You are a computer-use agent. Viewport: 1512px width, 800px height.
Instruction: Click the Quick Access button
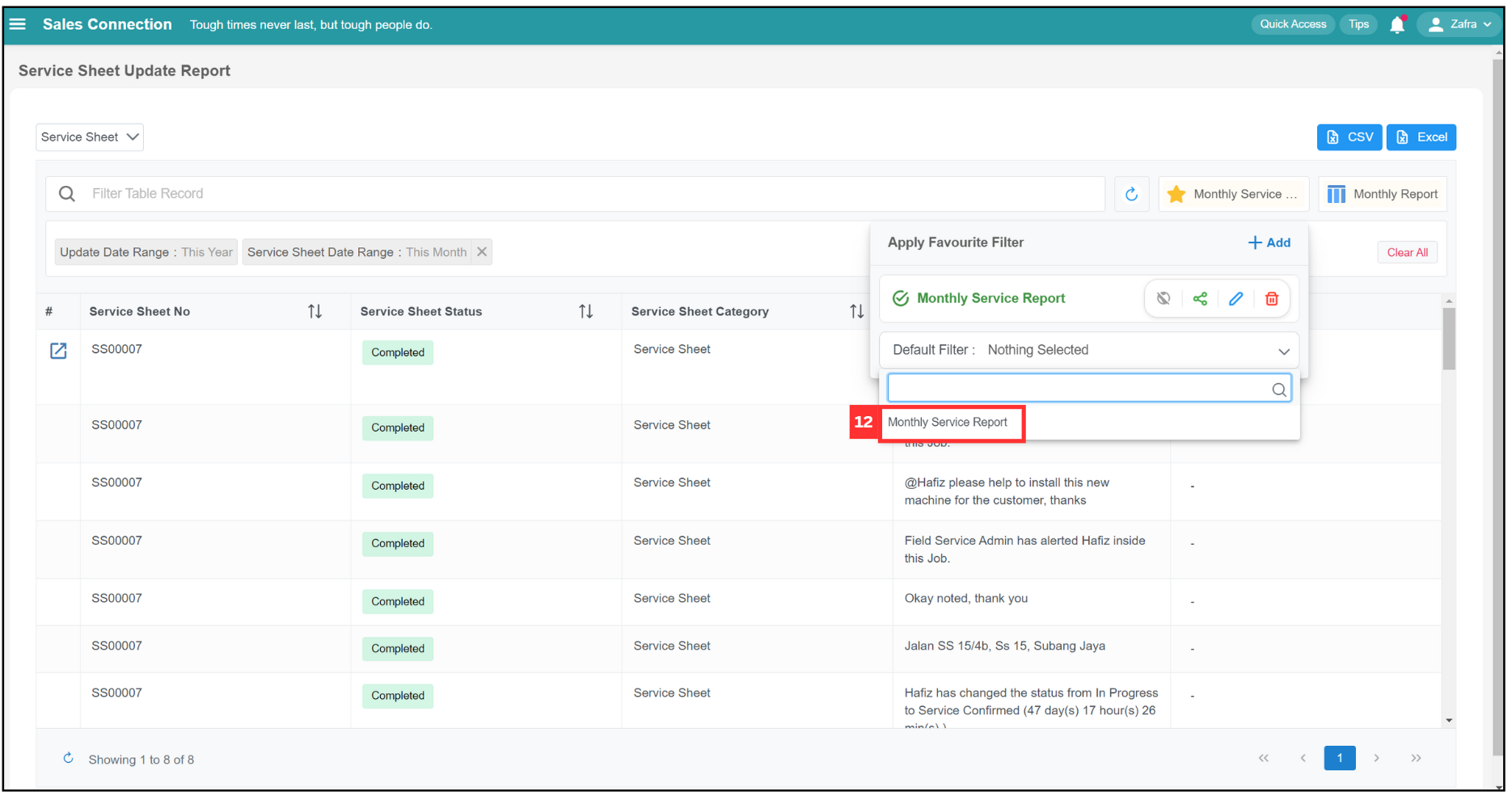click(x=1293, y=24)
